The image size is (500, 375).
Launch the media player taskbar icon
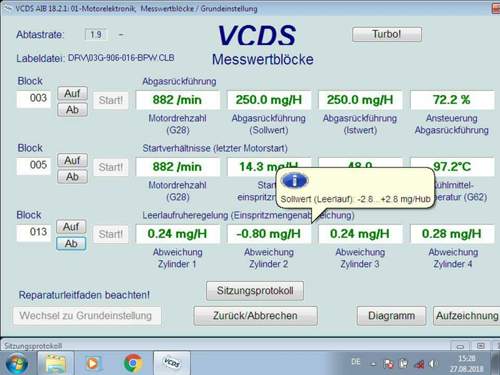pos(92,363)
